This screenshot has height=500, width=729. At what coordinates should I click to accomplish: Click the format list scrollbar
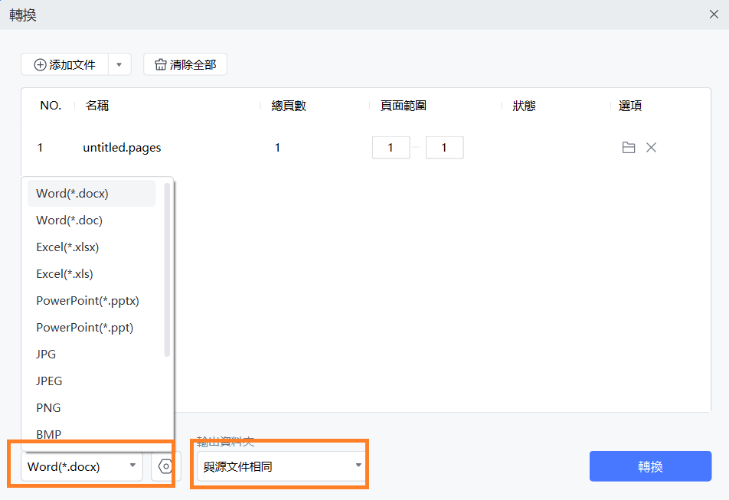[x=167, y=270]
